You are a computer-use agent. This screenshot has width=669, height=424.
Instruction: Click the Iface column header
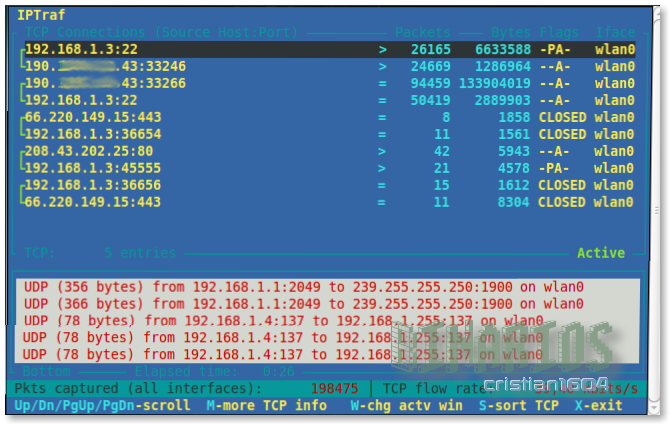(x=615, y=33)
